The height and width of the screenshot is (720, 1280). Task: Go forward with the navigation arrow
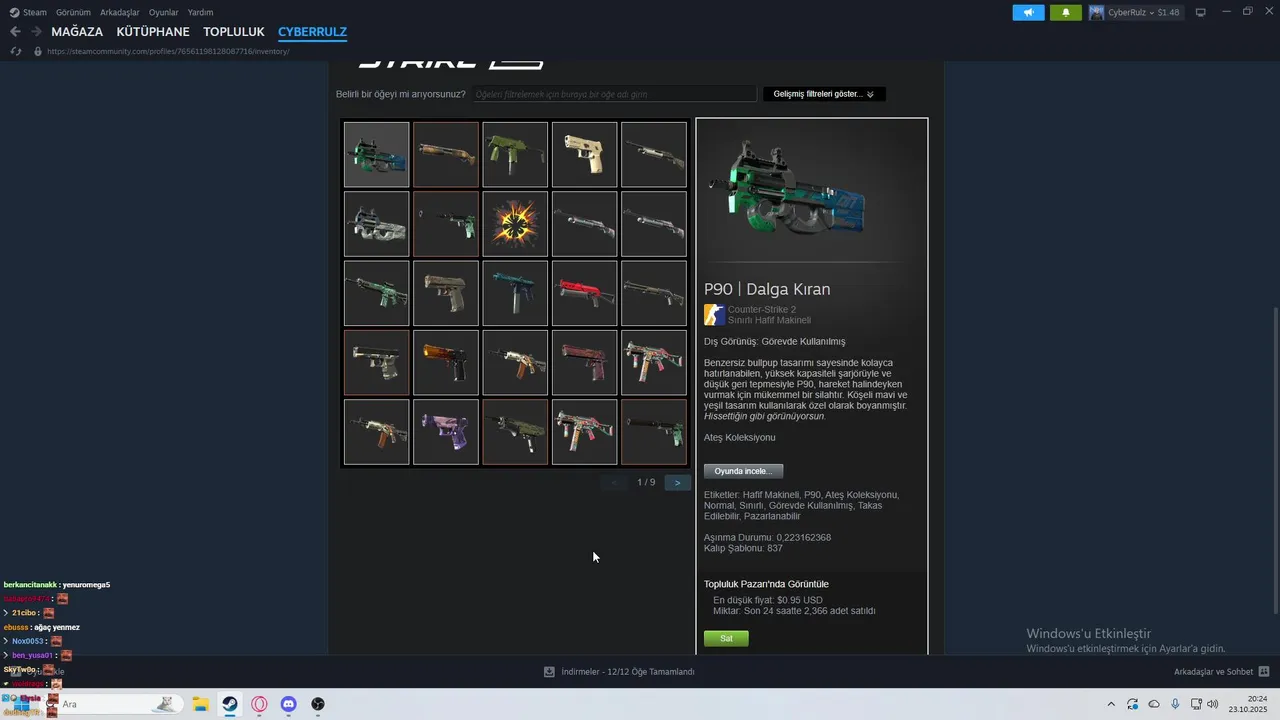[36, 32]
